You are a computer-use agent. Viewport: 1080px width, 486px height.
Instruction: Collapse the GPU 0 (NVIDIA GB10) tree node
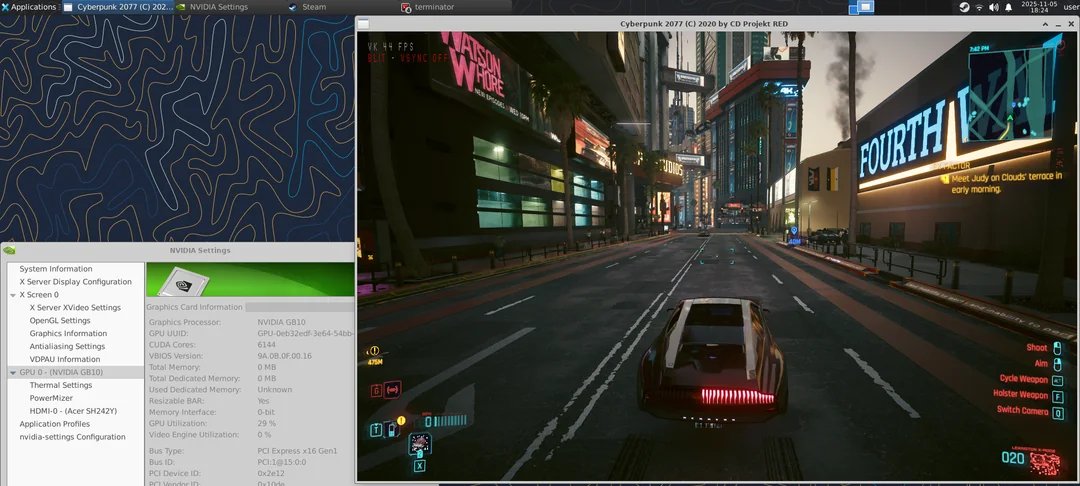coord(13,372)
